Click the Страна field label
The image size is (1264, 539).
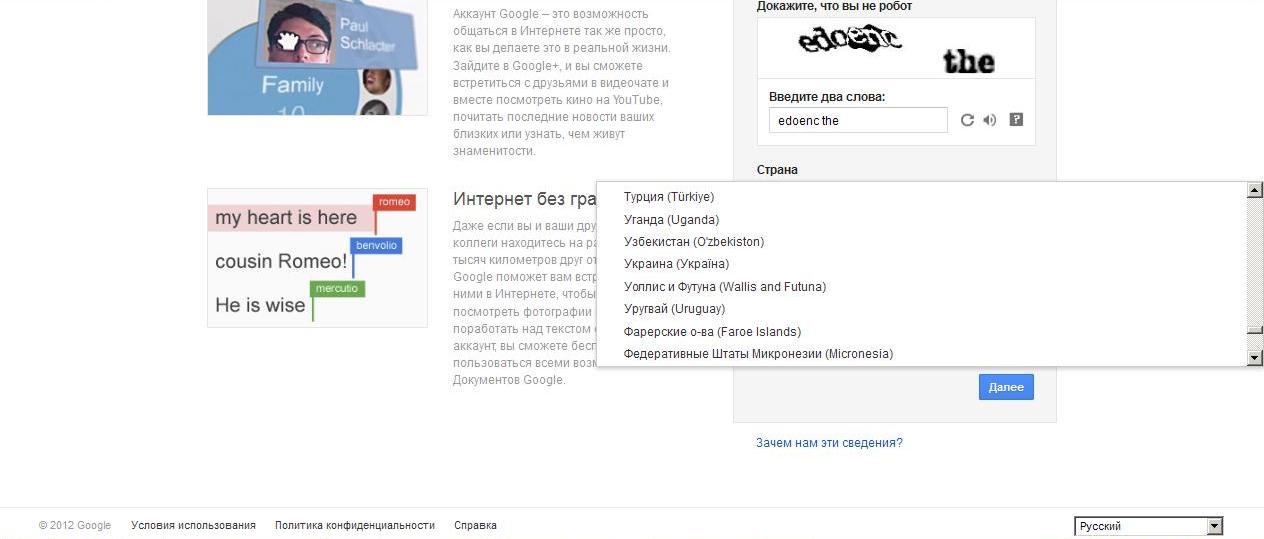(x=777, y=170)
